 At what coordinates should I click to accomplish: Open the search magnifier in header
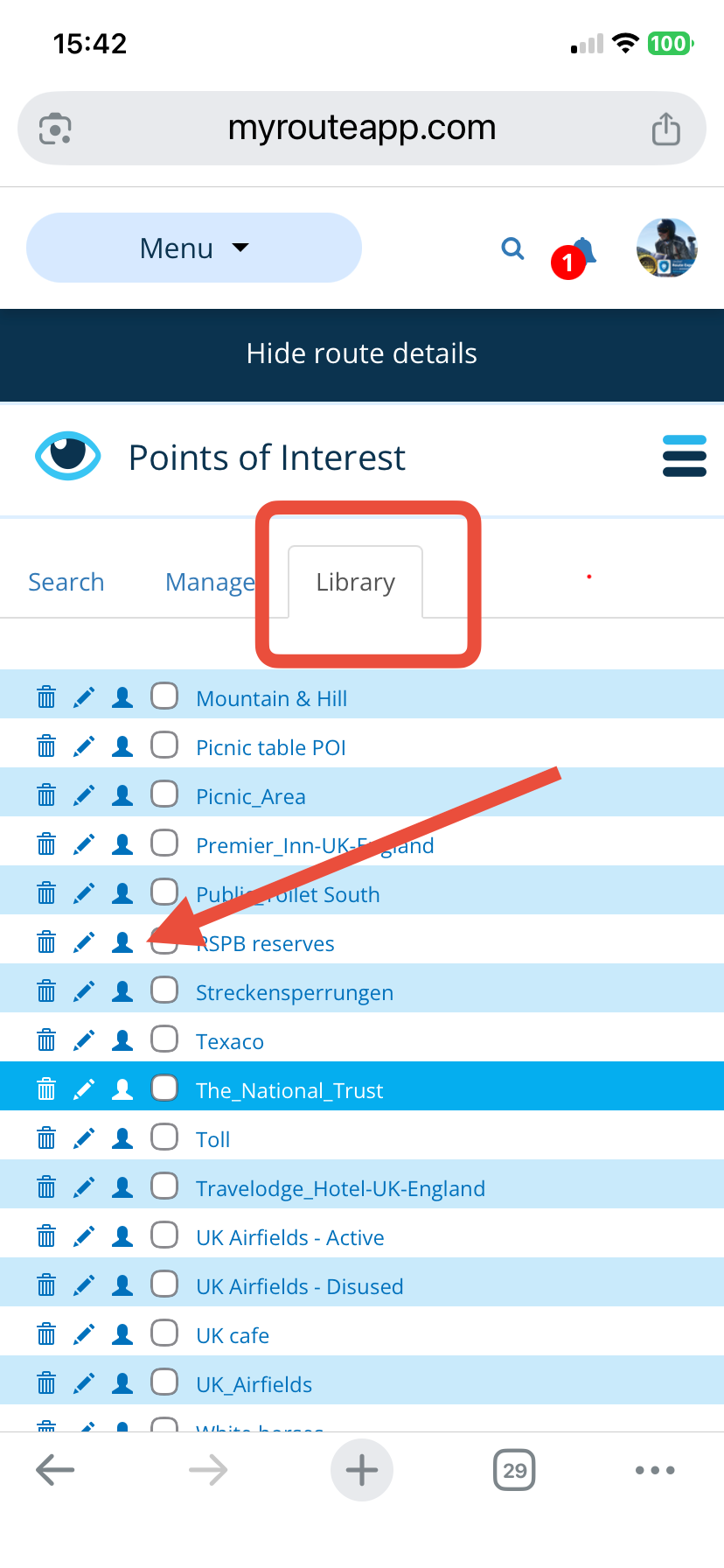(512, 249)
